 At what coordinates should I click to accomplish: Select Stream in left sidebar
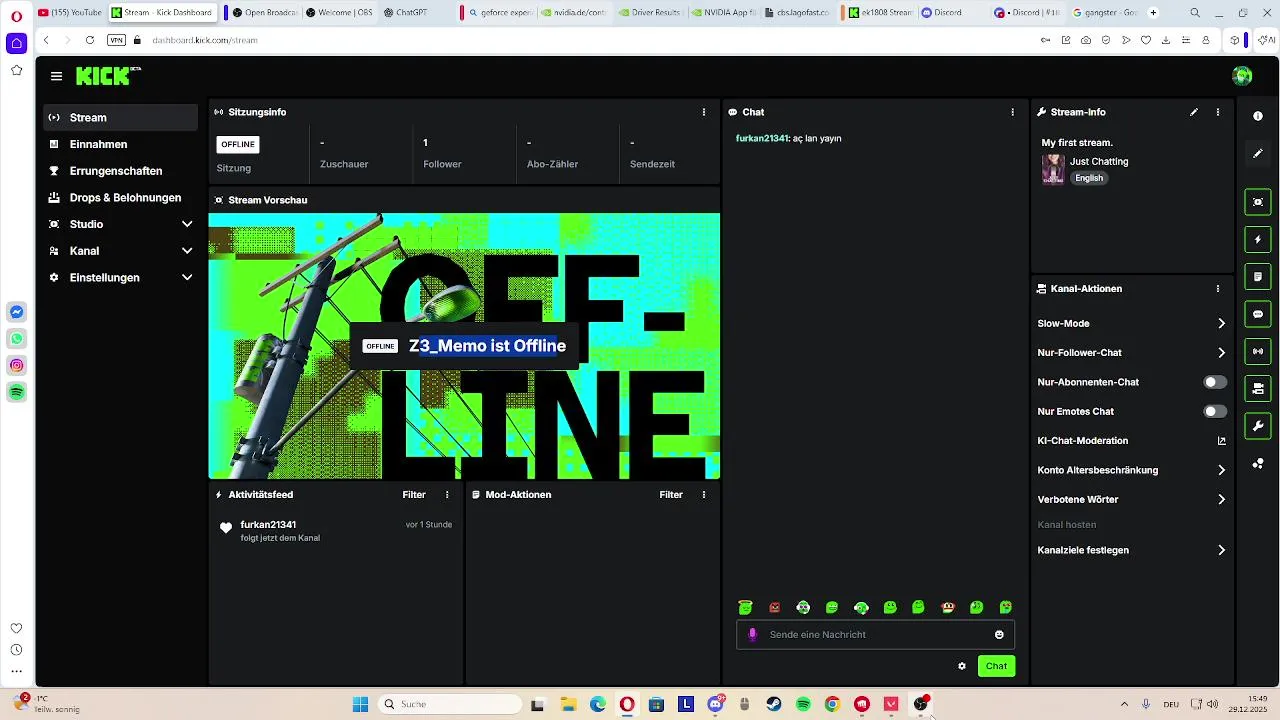point(121,117)
